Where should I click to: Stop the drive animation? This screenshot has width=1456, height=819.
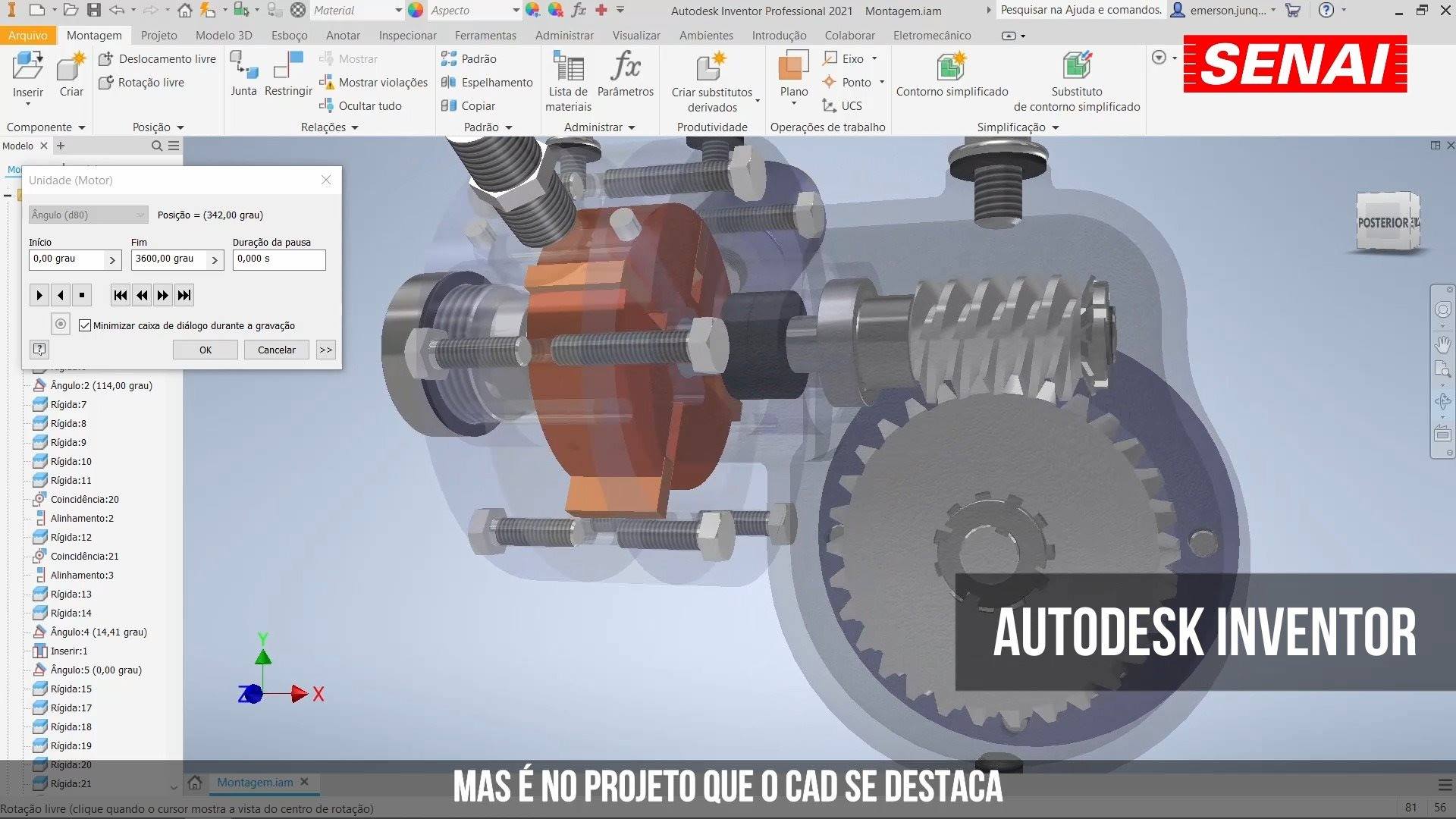(82, 295)
